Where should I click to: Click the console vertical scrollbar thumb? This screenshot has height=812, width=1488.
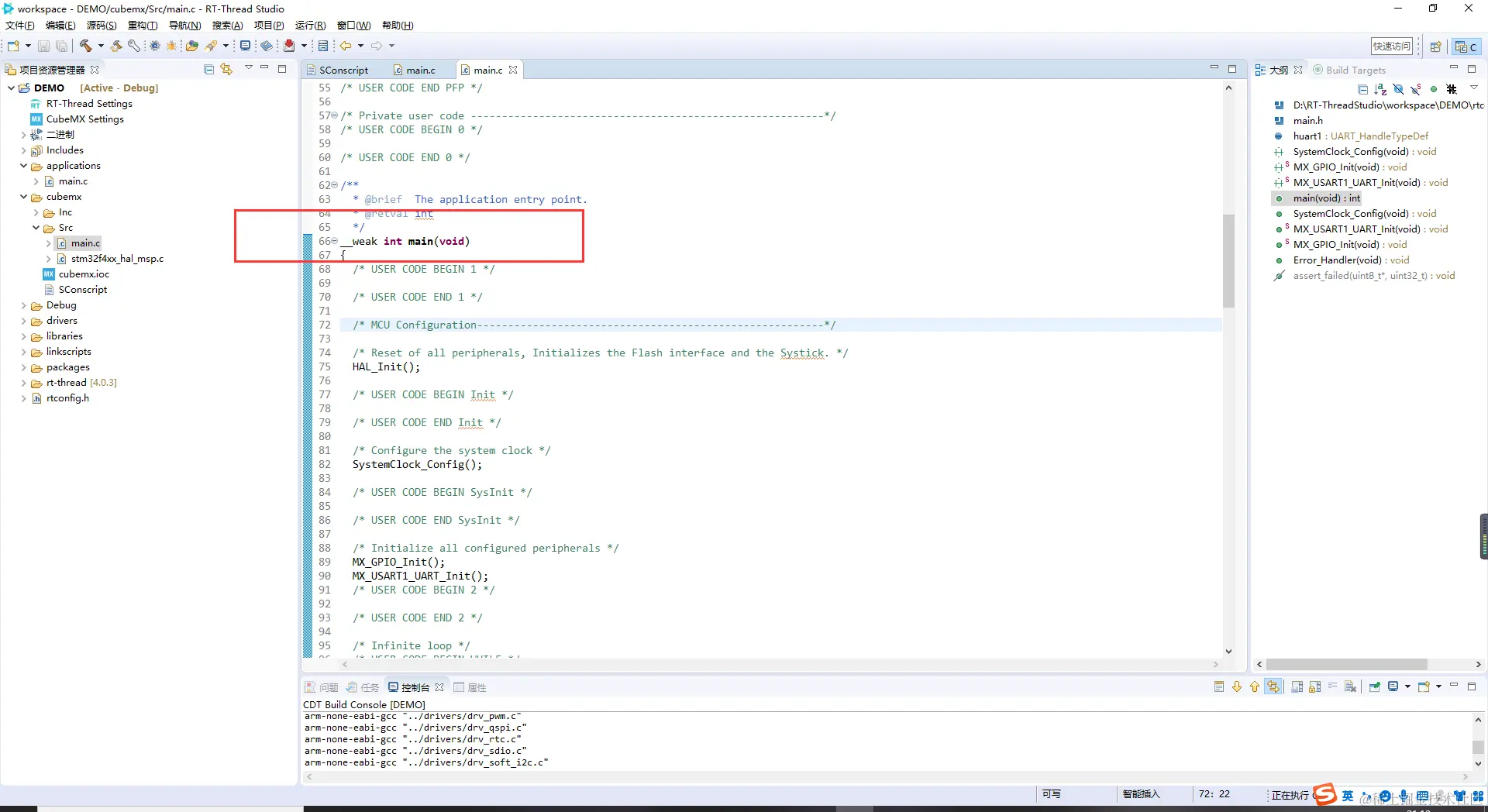(1478, 747)
